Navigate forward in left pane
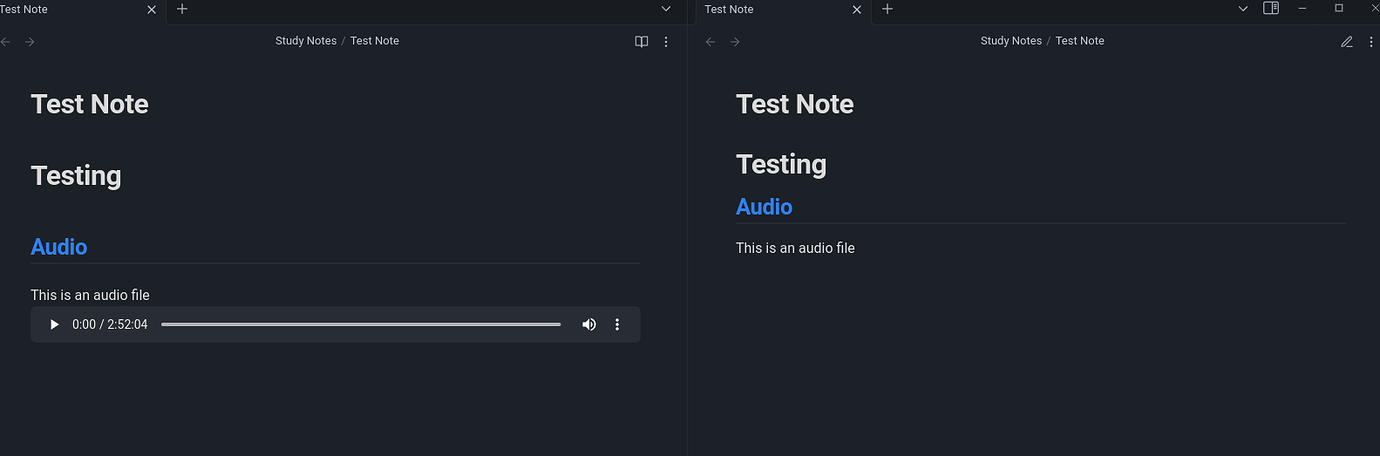1380x456 pixels. pyautogui.click(x=30, y=41)
